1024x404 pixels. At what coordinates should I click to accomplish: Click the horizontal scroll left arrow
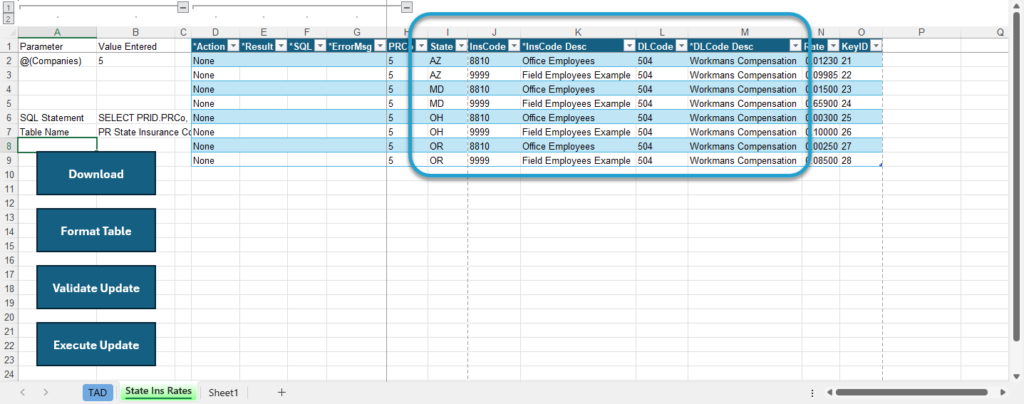(x=828, y=392)
